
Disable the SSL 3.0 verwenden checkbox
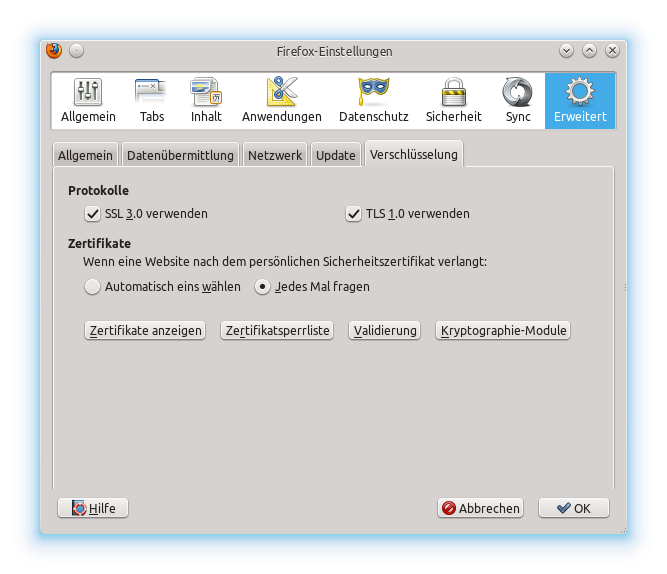pyautogui.click(x=94, y=213)
